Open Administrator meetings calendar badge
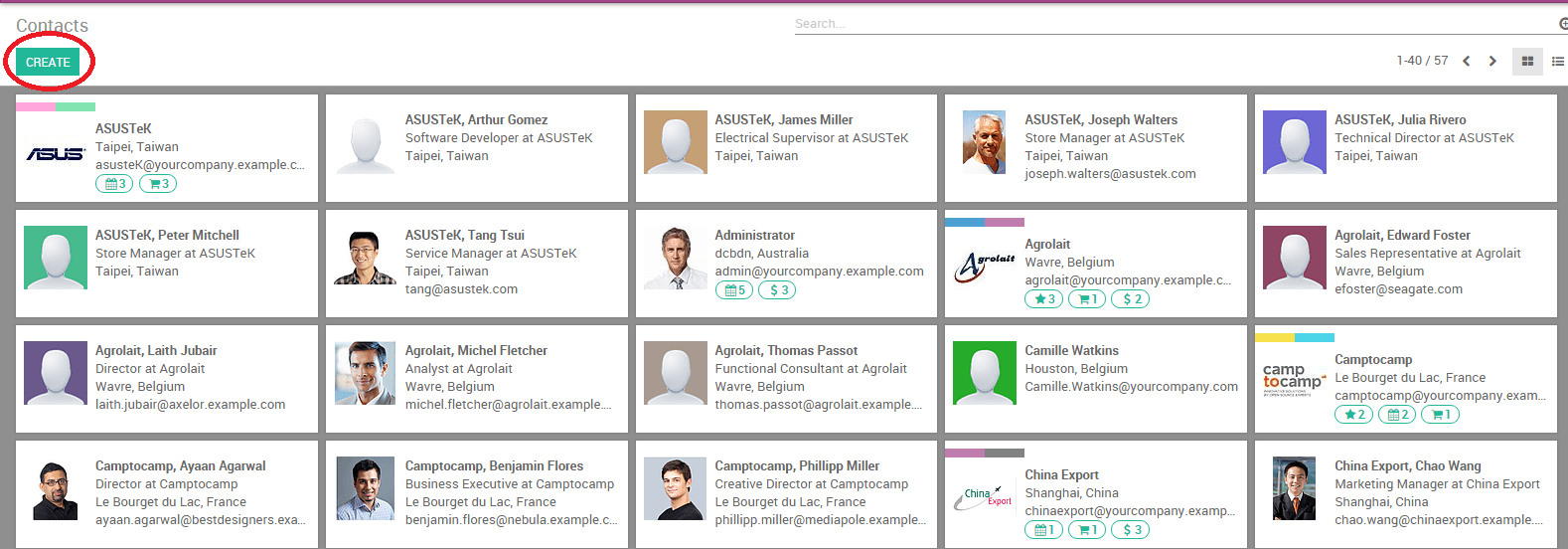Viewport: 1568px width, 549px height. [x=734, y=290]
